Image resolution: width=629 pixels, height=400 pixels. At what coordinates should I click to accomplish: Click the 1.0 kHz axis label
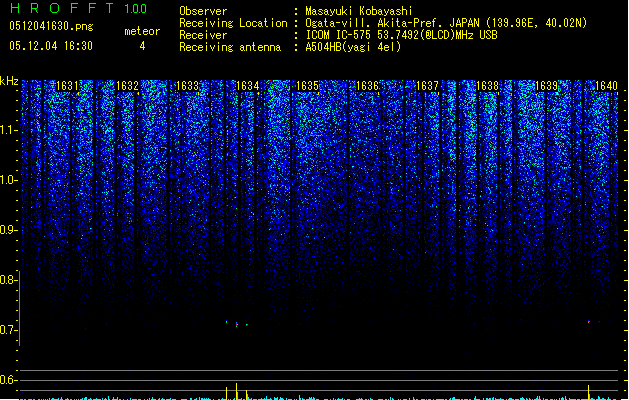(8, 180)
